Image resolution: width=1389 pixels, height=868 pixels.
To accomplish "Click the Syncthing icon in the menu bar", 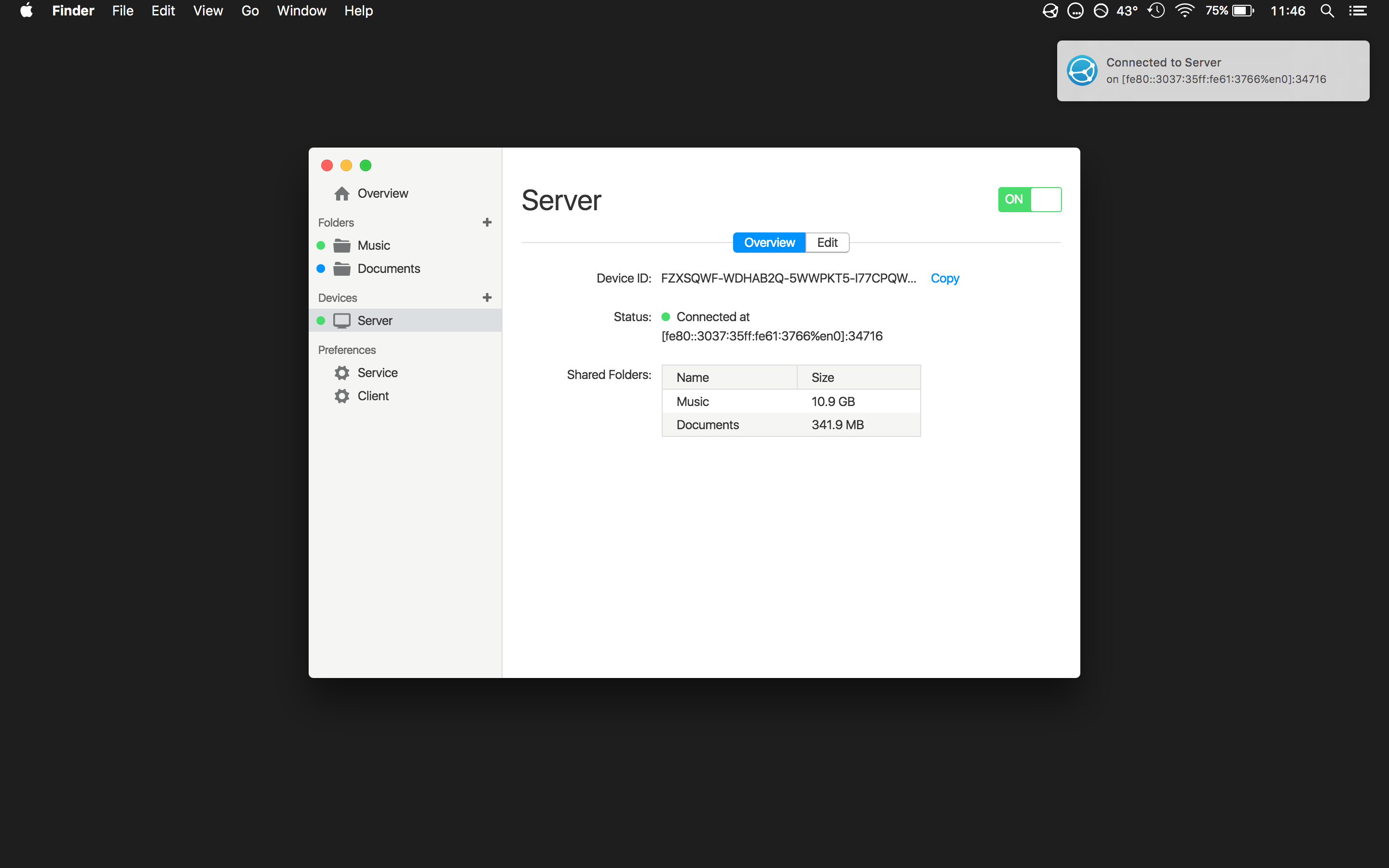I will point(1050,11).
